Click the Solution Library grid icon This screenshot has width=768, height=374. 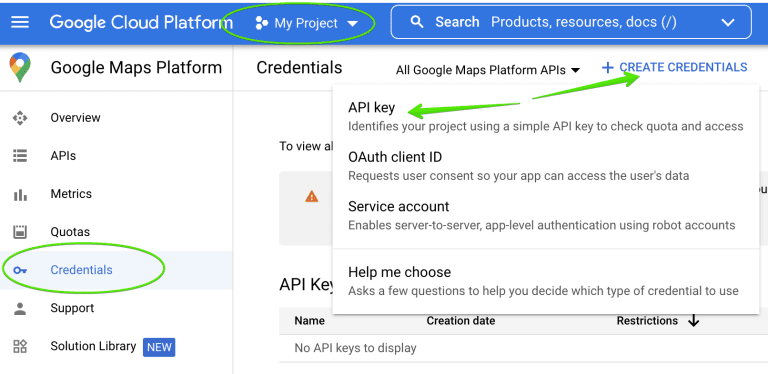pyautogui.click(x=20, y=347)
